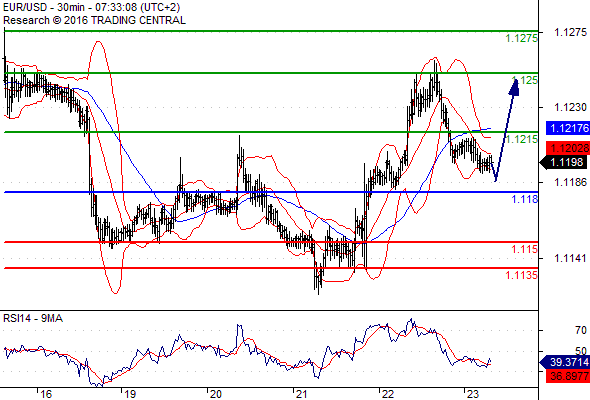
Task: Click the blue 39.3714 RSI value tag
Action: tap(564, 362)
